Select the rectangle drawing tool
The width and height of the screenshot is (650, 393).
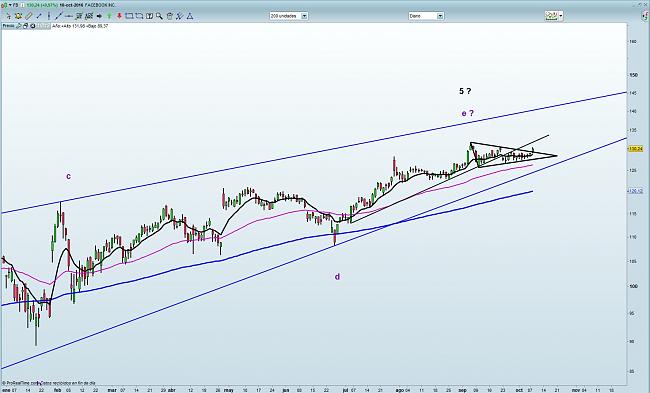coord(129,16)
